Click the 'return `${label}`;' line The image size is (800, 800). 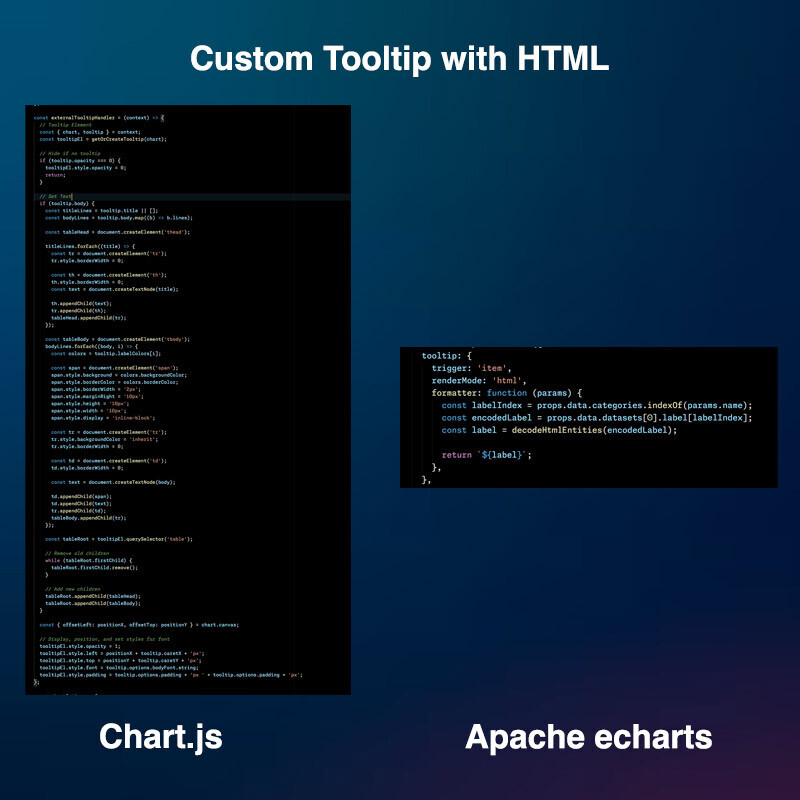pos(486,455)
